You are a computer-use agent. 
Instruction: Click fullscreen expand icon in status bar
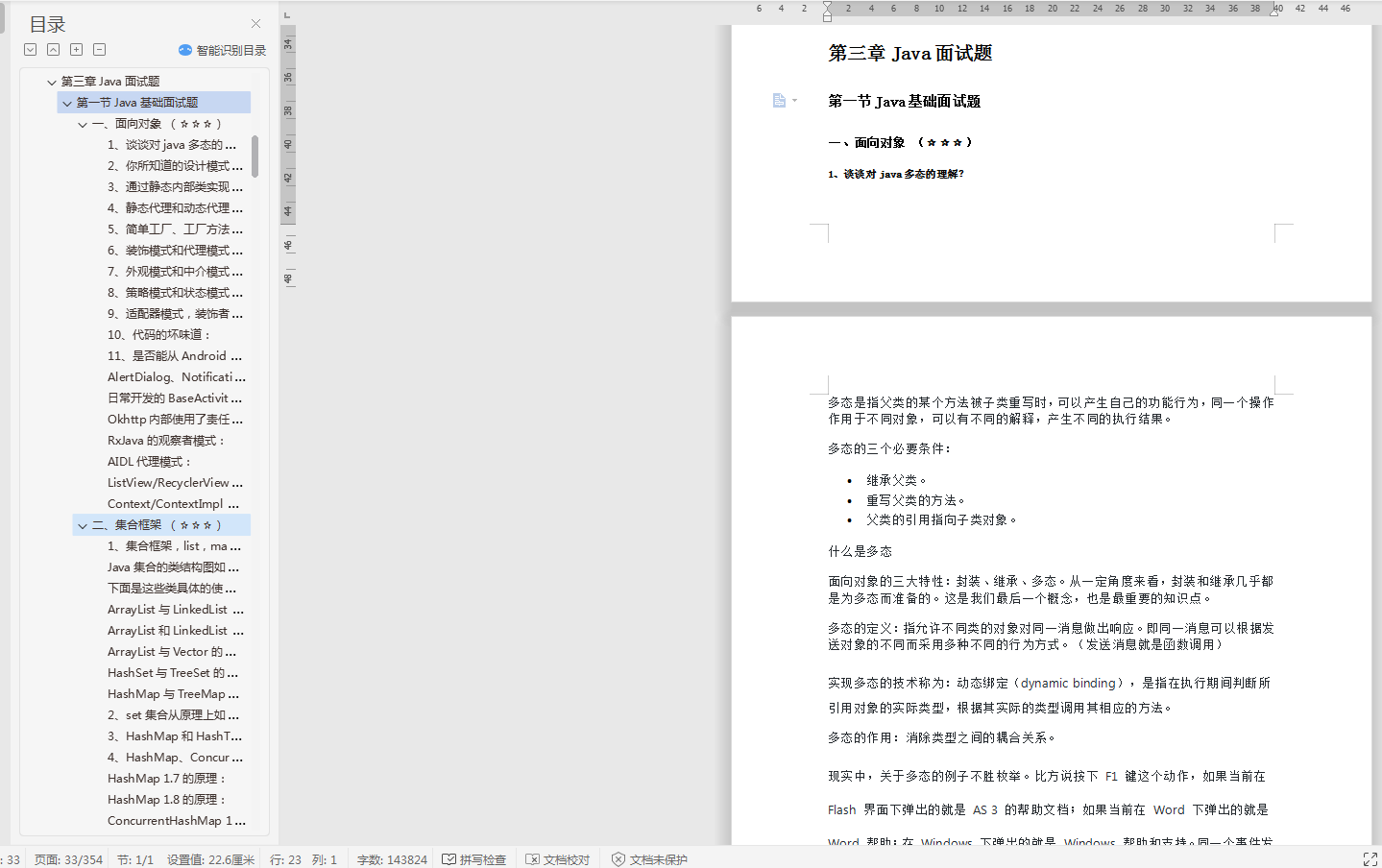[x=1370, y=859]
